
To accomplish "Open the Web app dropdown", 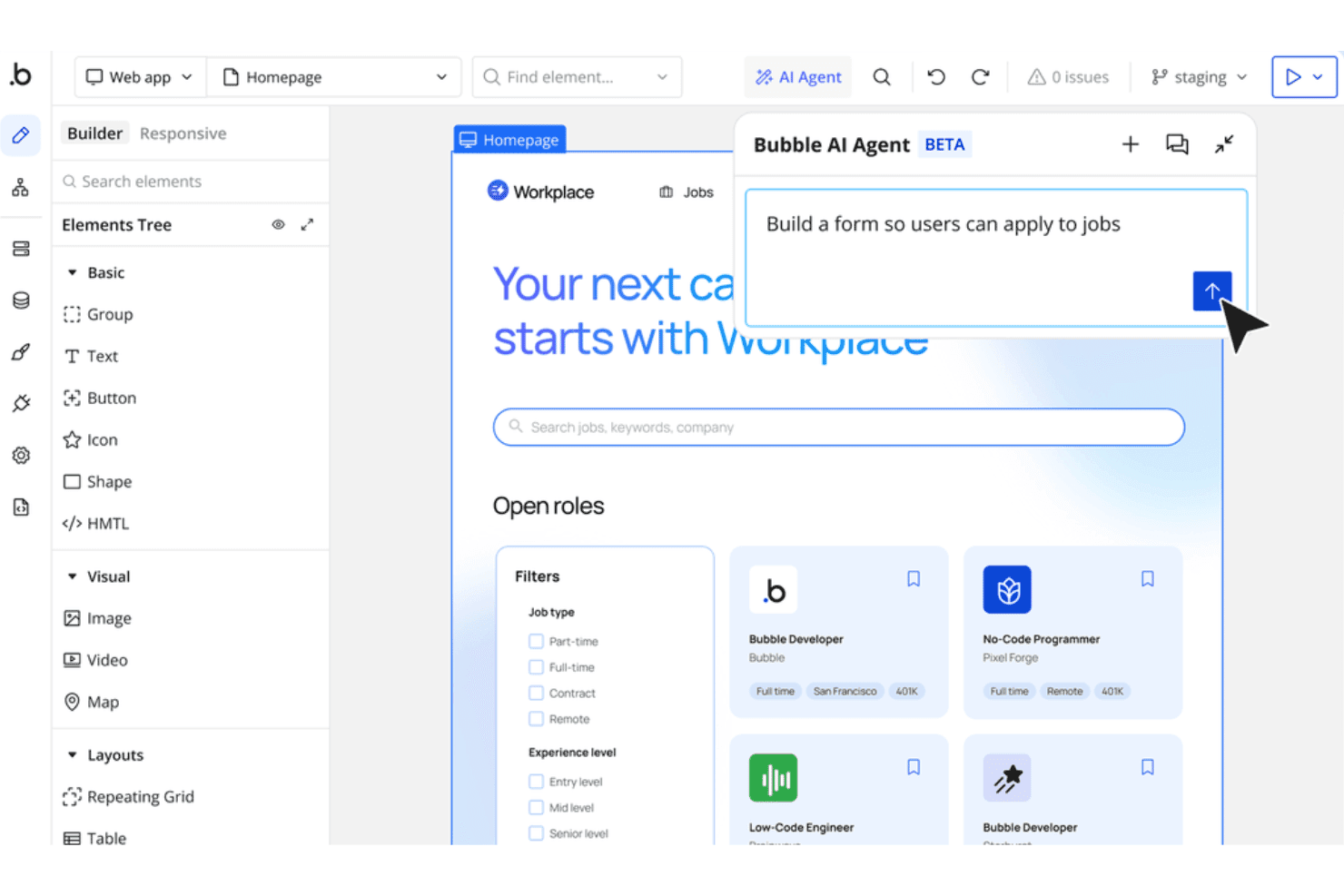I will click(140, 77).
